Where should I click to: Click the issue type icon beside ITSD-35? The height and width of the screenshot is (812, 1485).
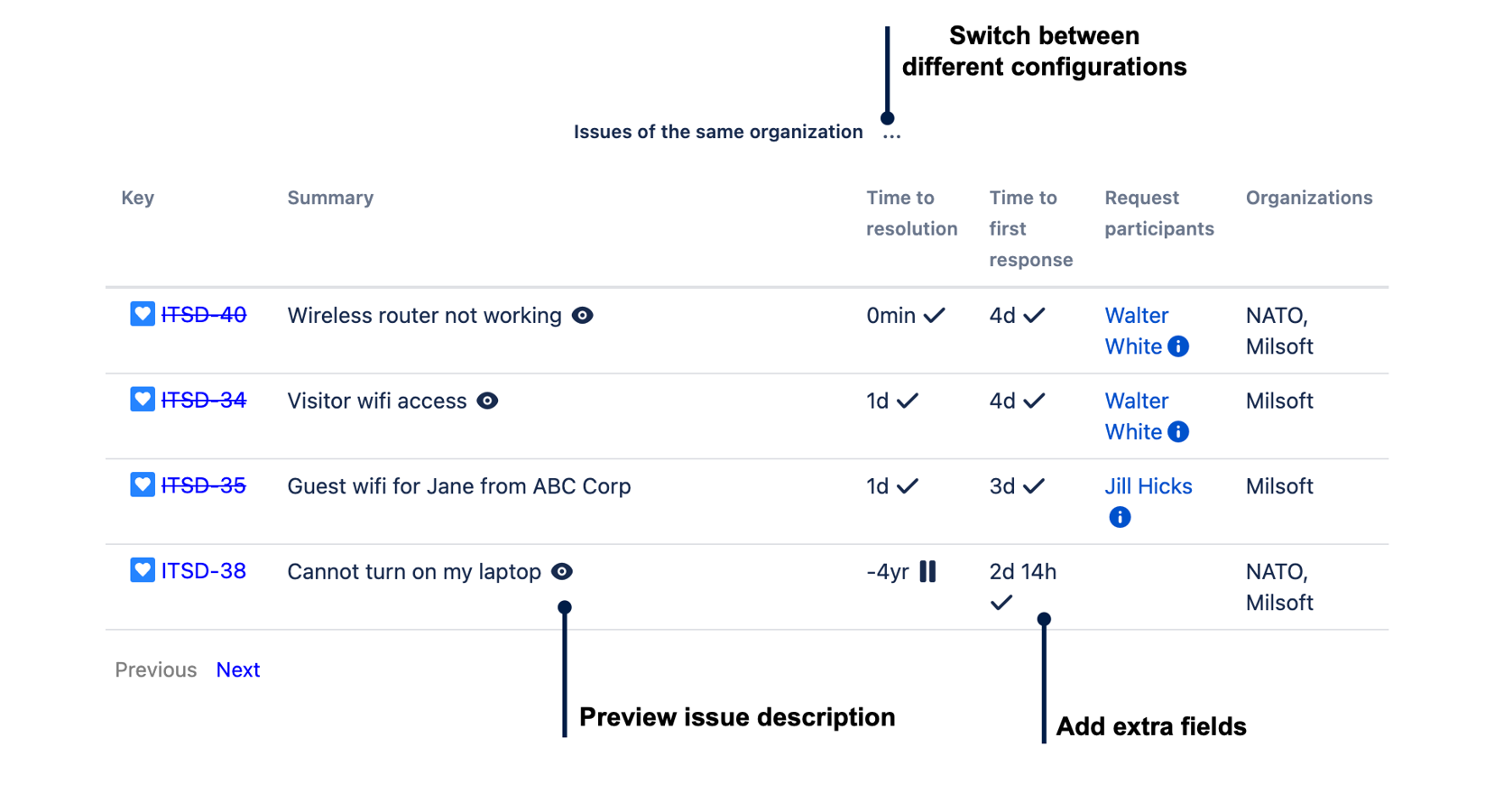pos(142,485)
